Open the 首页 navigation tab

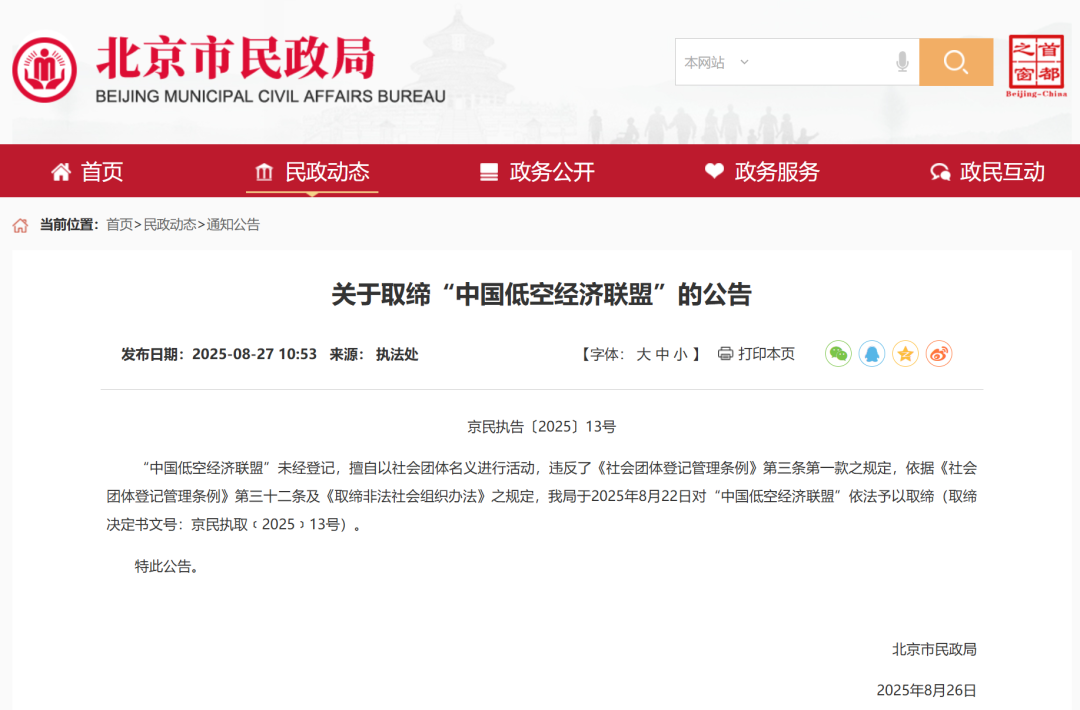point(88,172)
